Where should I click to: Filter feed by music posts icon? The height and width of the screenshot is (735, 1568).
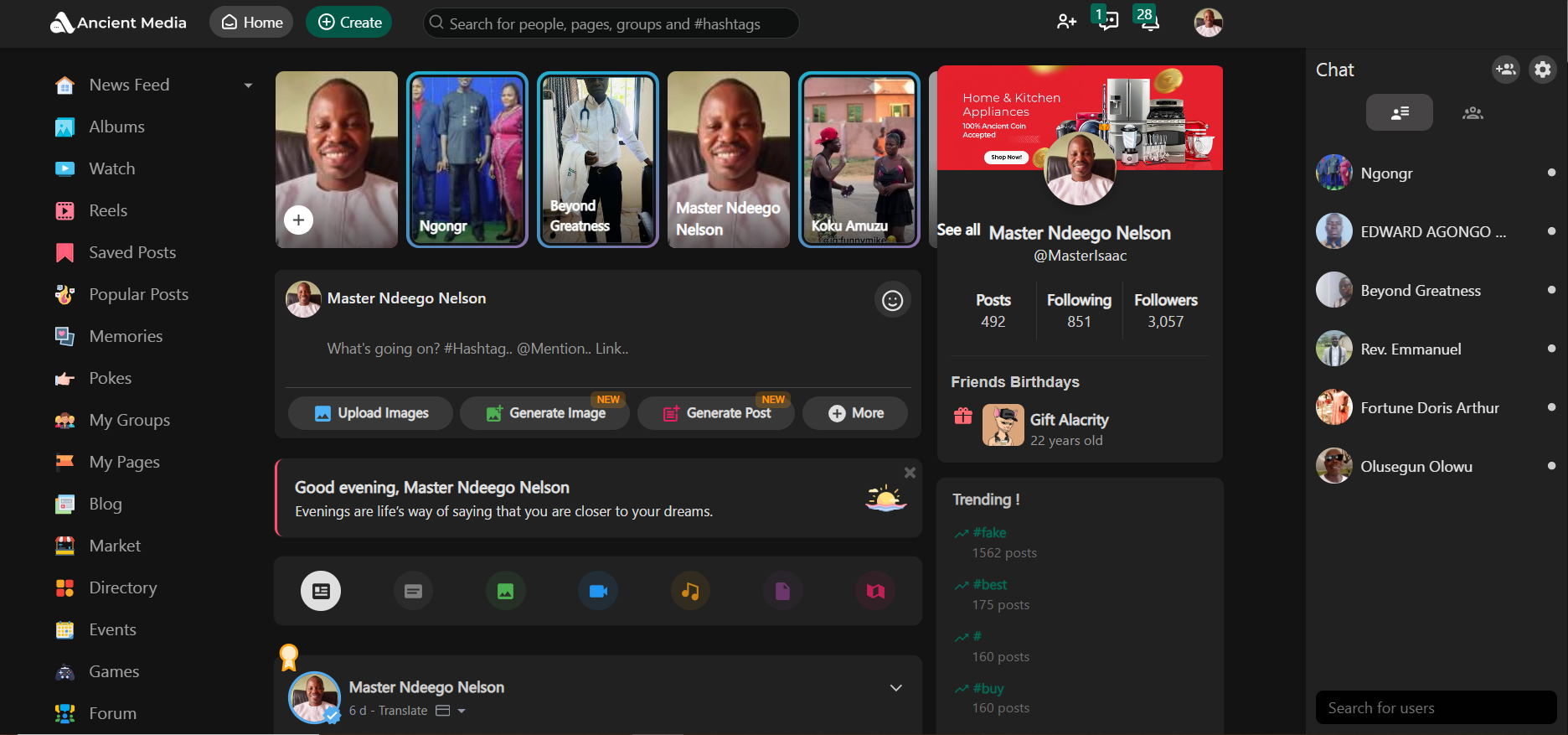tap(690, 592)
